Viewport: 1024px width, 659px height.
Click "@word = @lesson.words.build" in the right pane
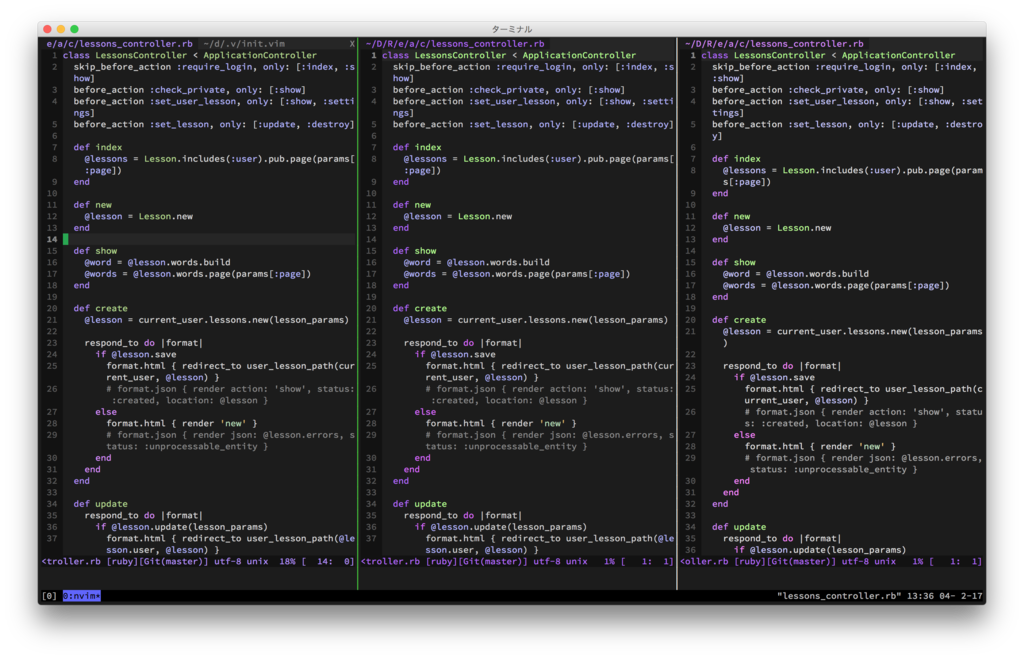(796, 274)
